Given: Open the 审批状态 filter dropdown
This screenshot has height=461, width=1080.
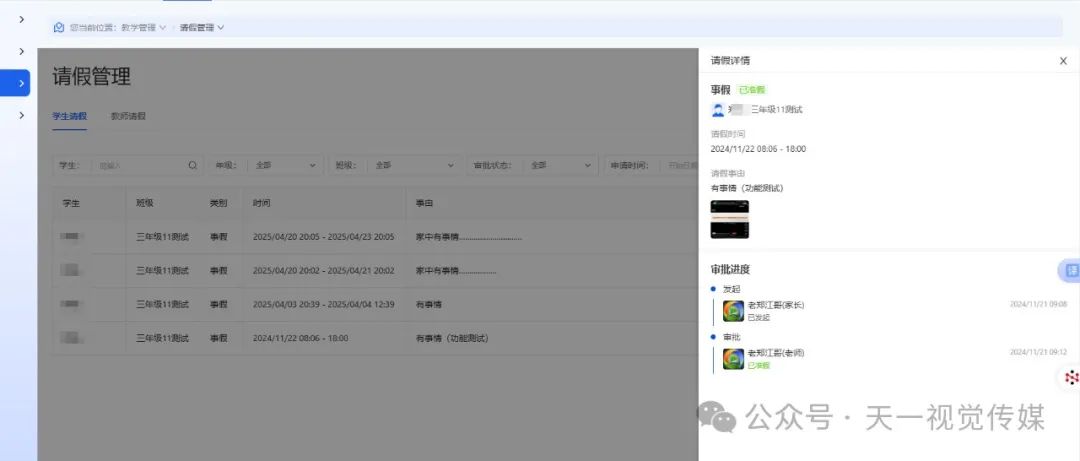Looking at the screenshot, I should point(561,165).
